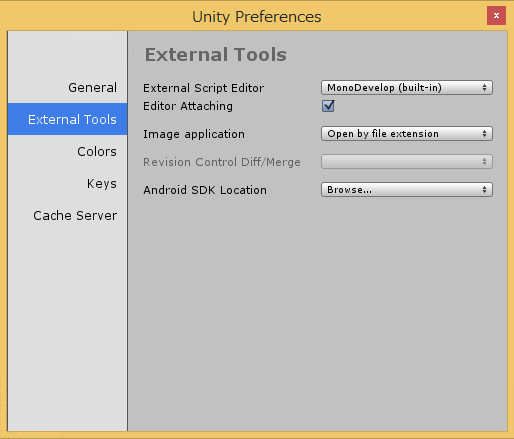The height and width of the screenshot is (439, 514).
Task: Click arrow icon on Open by file extension
Action: (x=484, y=134)
